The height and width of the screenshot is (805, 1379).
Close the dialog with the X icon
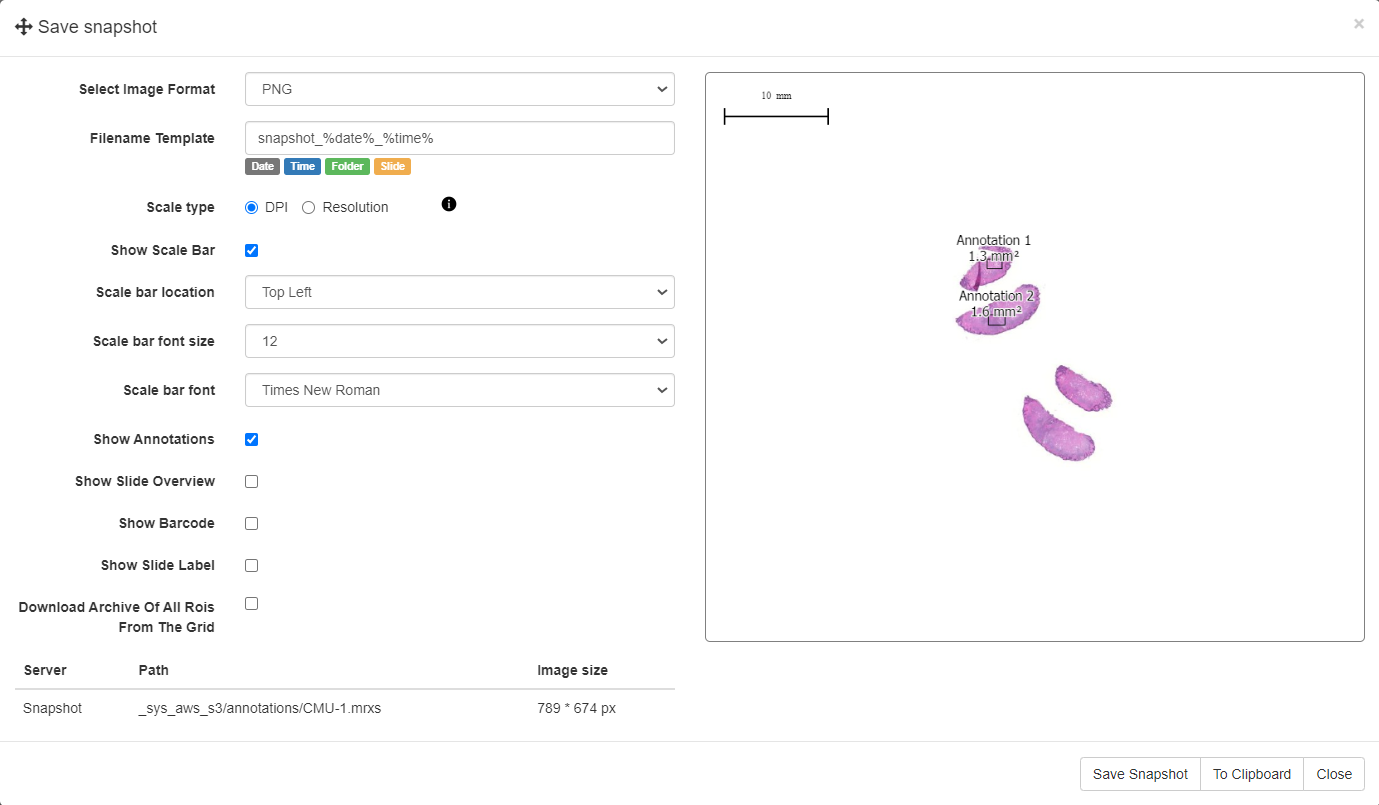coord(1358,24)
